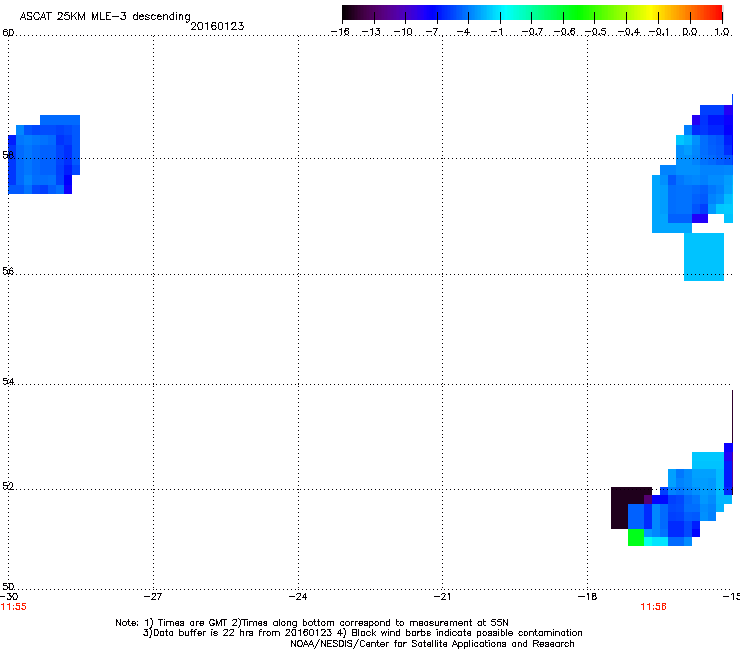Select the colorbar label -1
Viewport: 740px width, 650px height.
click(496, 32)
